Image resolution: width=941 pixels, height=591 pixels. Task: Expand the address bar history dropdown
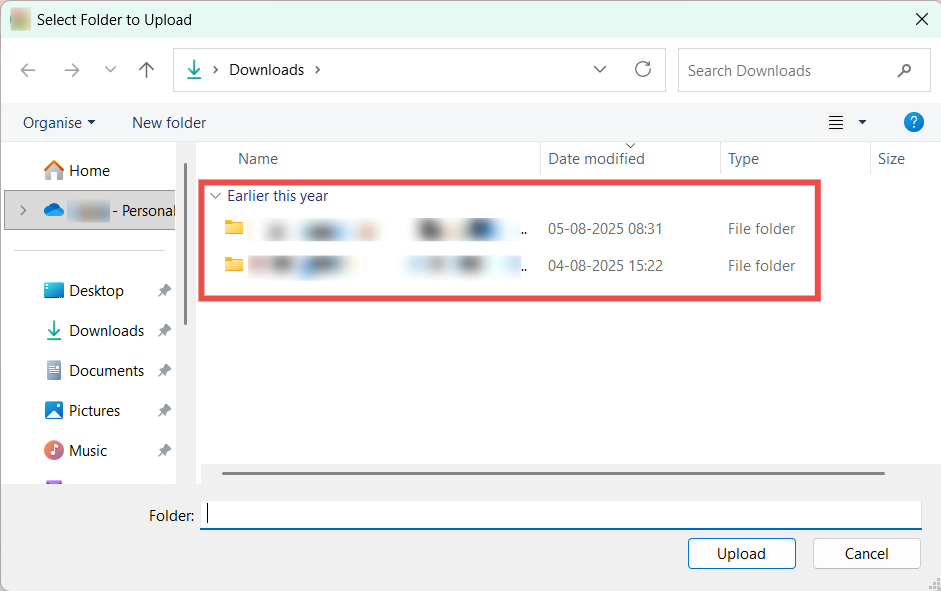(600, 70)
